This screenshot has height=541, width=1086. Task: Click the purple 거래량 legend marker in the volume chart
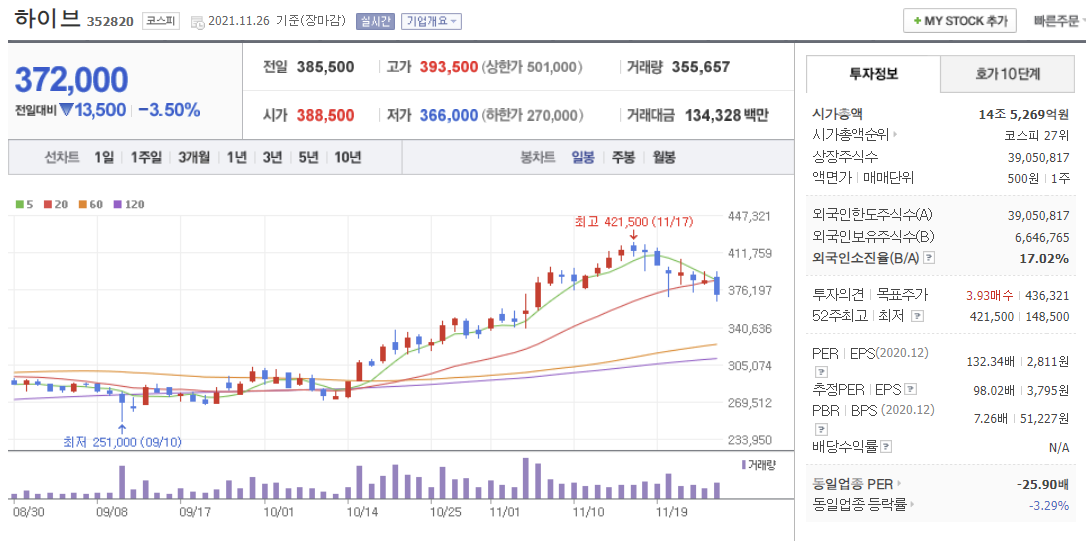(x=744, y=464)
